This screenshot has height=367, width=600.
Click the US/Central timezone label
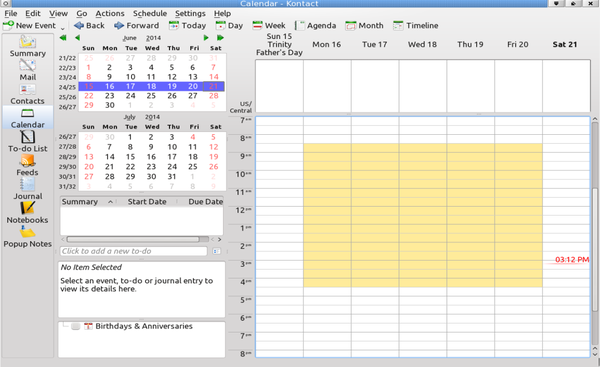click(241, 107)
